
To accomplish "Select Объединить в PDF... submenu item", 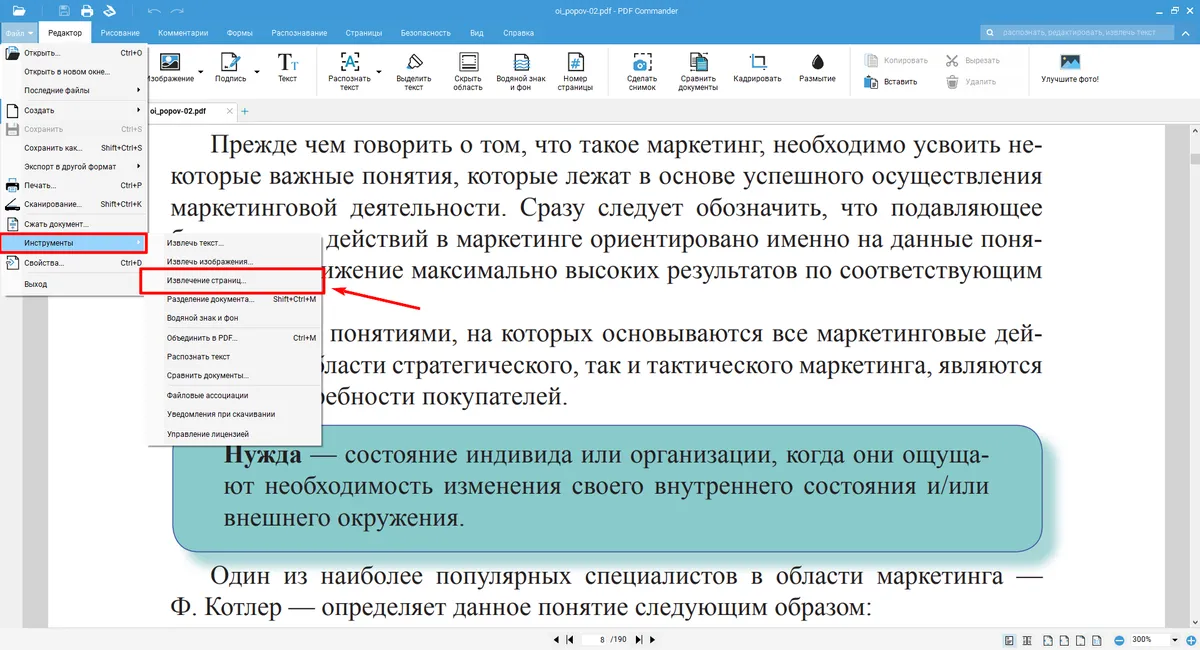I will point(235,338).
